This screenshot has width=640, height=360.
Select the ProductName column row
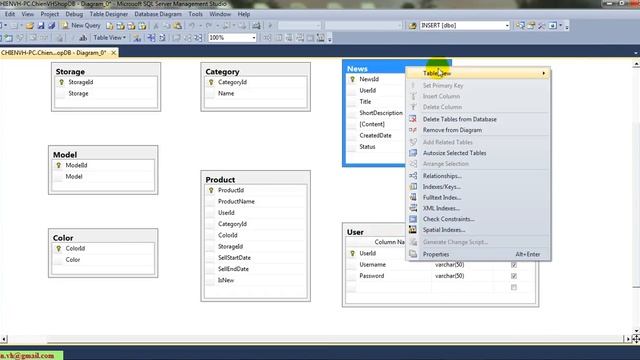coord(256,202)
